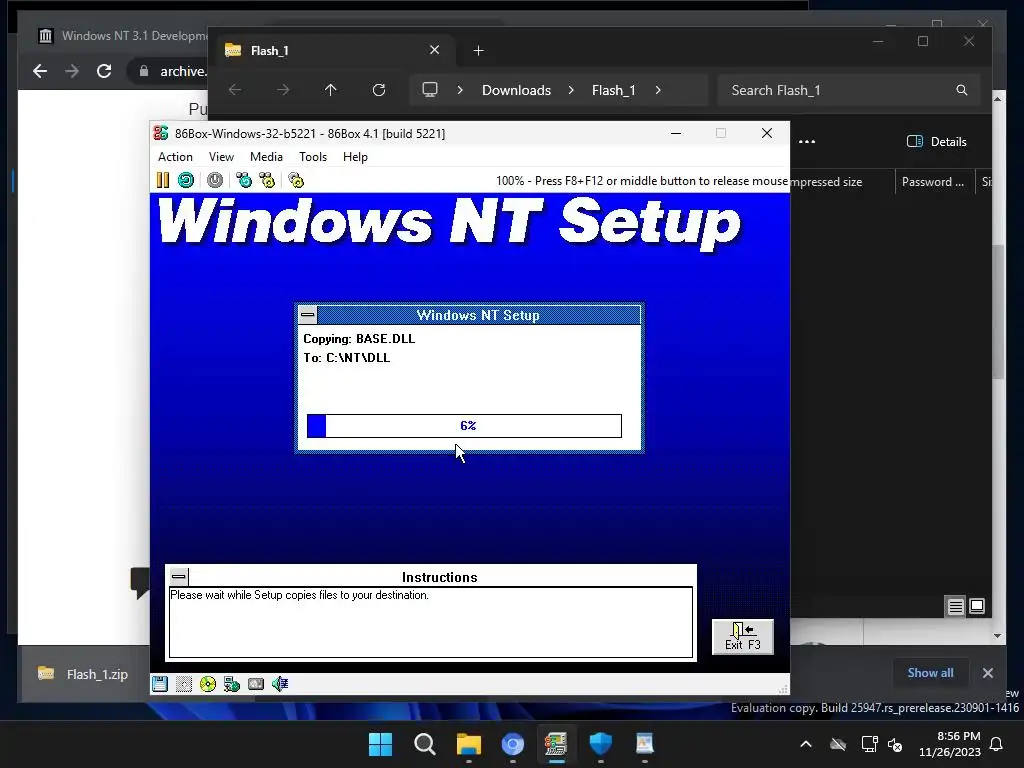Click Chromium browser taskbar icon

tap(513, 744)
